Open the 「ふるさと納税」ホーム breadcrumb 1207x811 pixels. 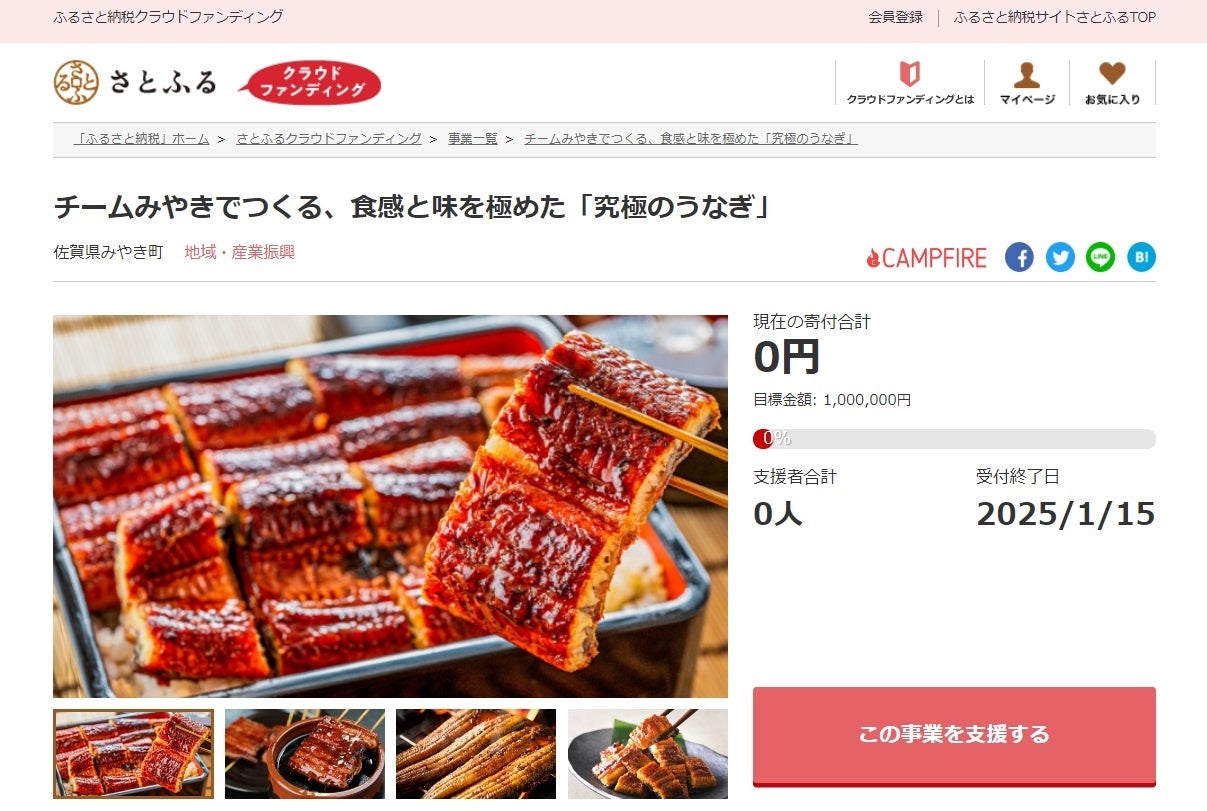[142, 139]
